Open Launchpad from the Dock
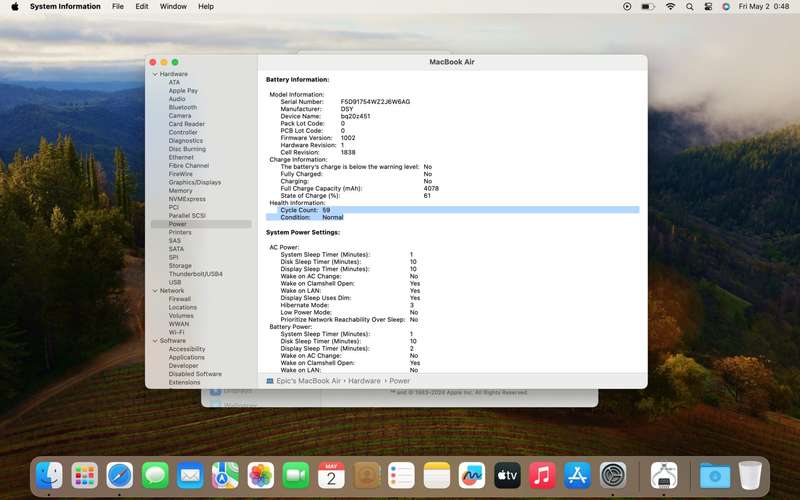The height and width of the screenshot is (500, 800). [x=85, y=476]
